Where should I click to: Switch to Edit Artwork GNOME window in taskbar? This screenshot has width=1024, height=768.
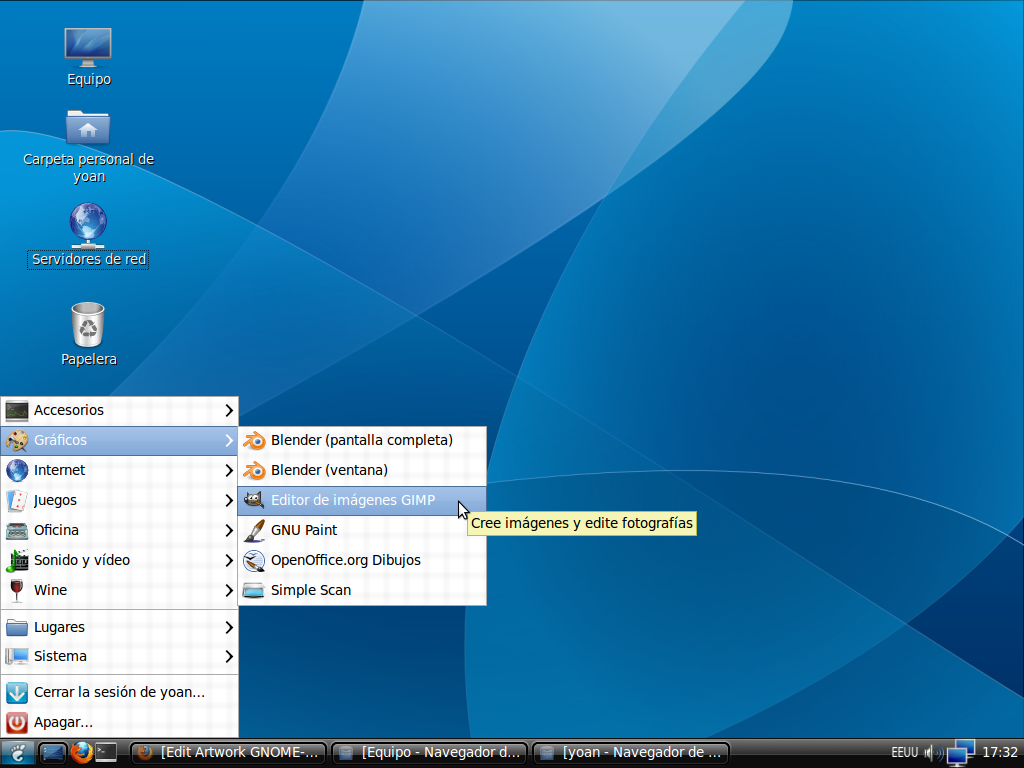pyautogui.click(x=229, y=752)
